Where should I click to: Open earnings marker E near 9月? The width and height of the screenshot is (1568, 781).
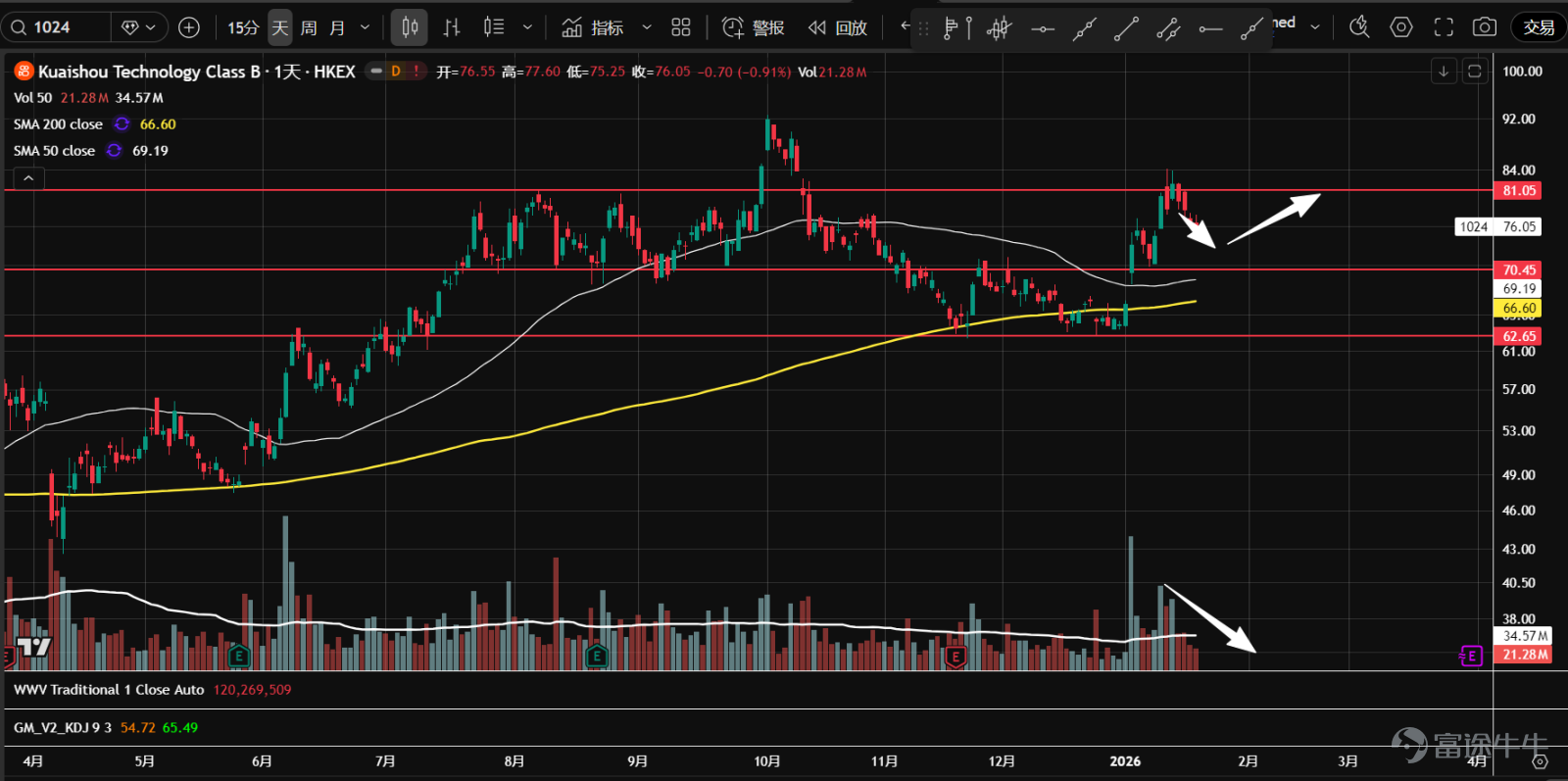[596, 656]
